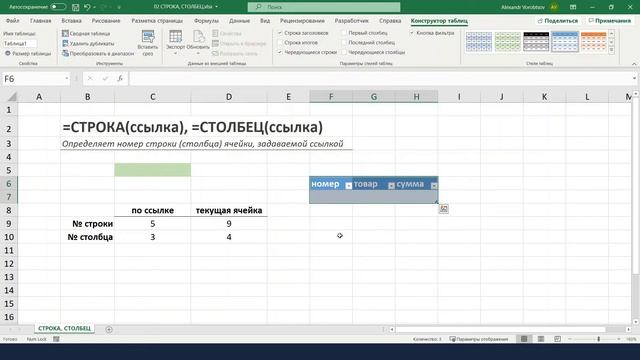Click Удалить дубликаты remove duplicates
640x360 pixels.
pyautogui.click(x=88, y=43)
